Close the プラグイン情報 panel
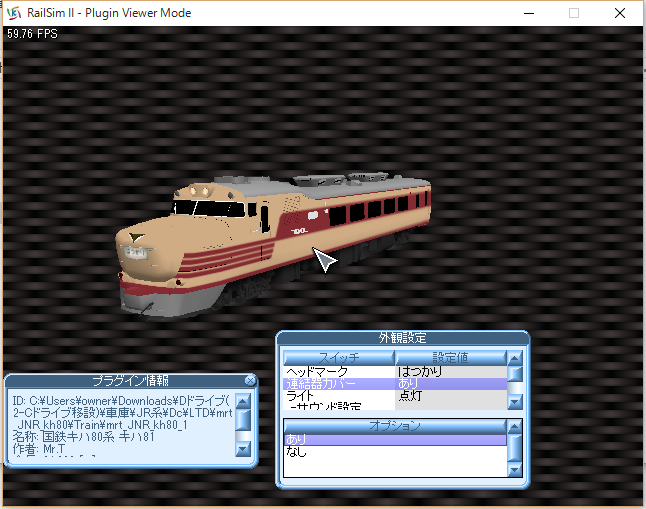The image size is (646, 509). click(x=250, y=380)
